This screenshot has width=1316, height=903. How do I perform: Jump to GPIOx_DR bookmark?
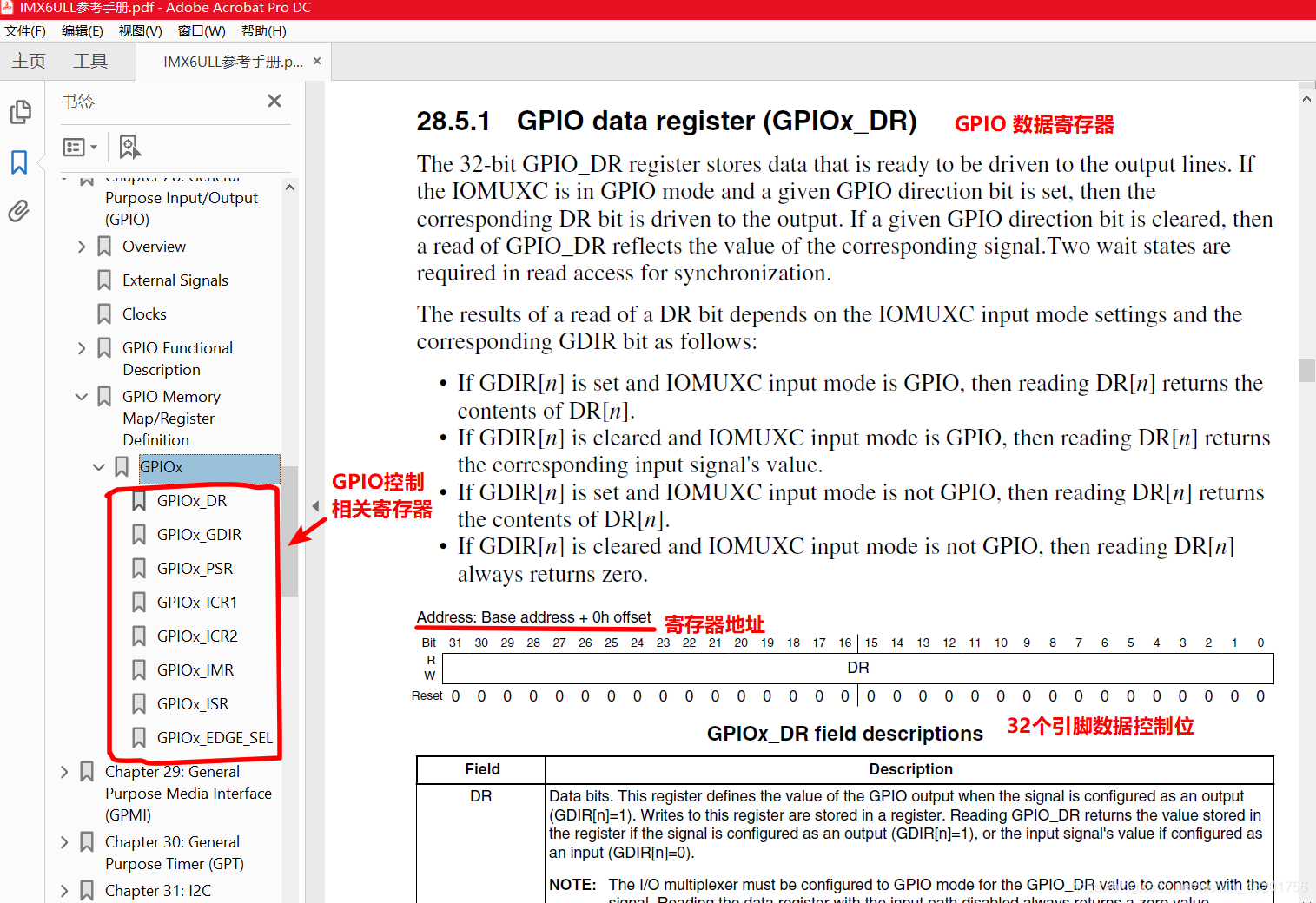(x=192, y=501)
